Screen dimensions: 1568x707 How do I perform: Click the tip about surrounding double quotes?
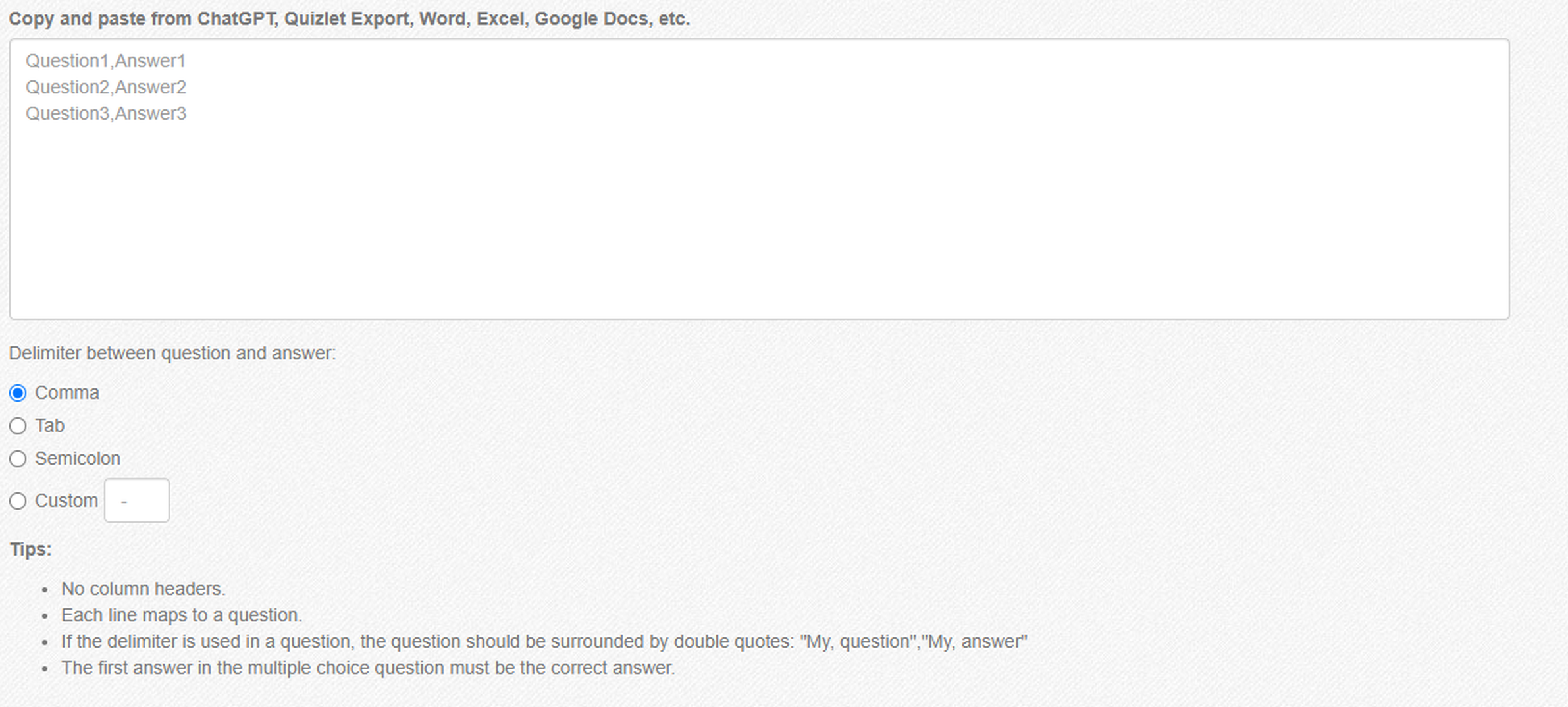coord(544,642)
